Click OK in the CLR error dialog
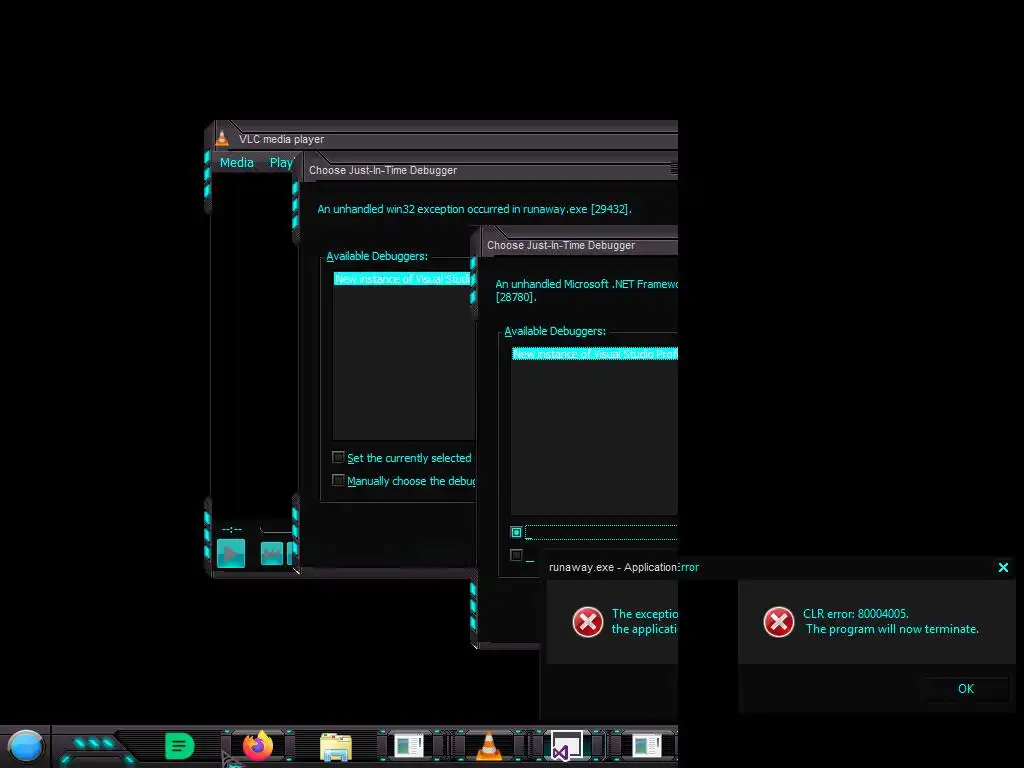Screen dimensions: 1024x768 [x=966, y=688]
